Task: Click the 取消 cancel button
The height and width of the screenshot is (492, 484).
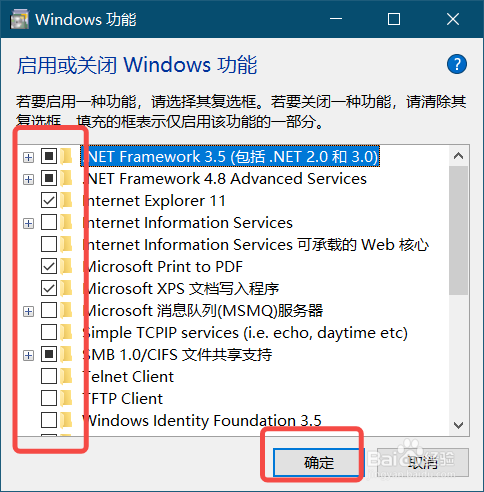Action: click(x=423, y=463)
